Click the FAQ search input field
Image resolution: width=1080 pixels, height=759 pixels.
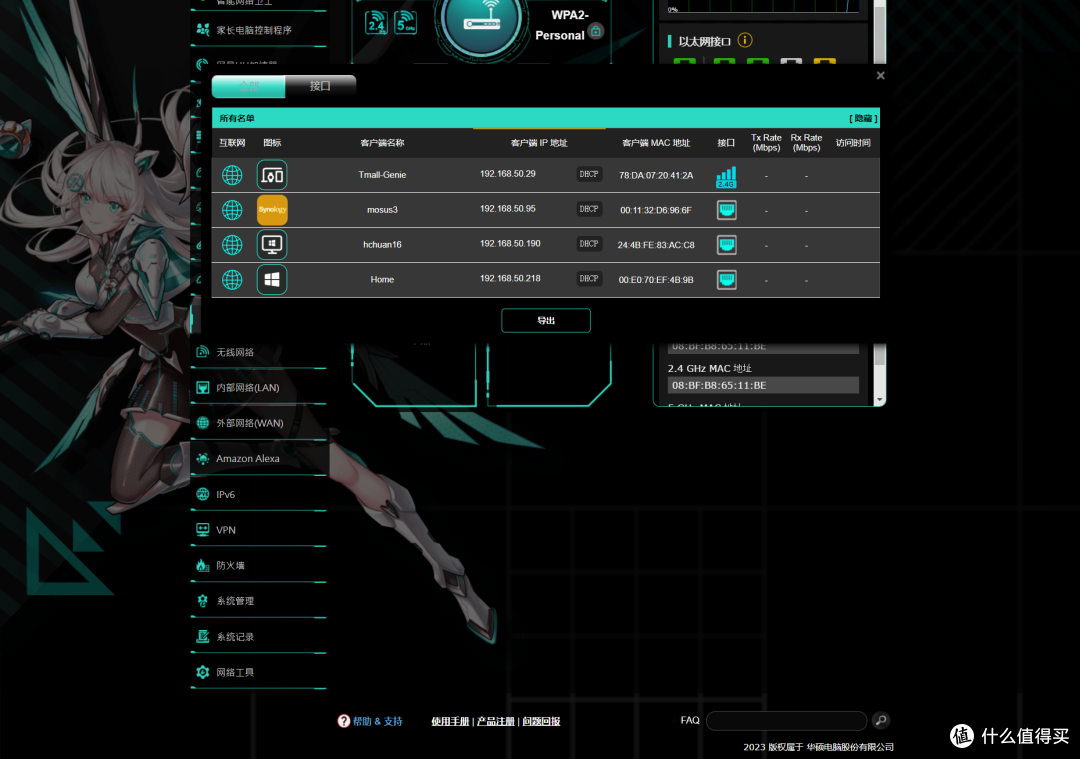pos(787,720)
